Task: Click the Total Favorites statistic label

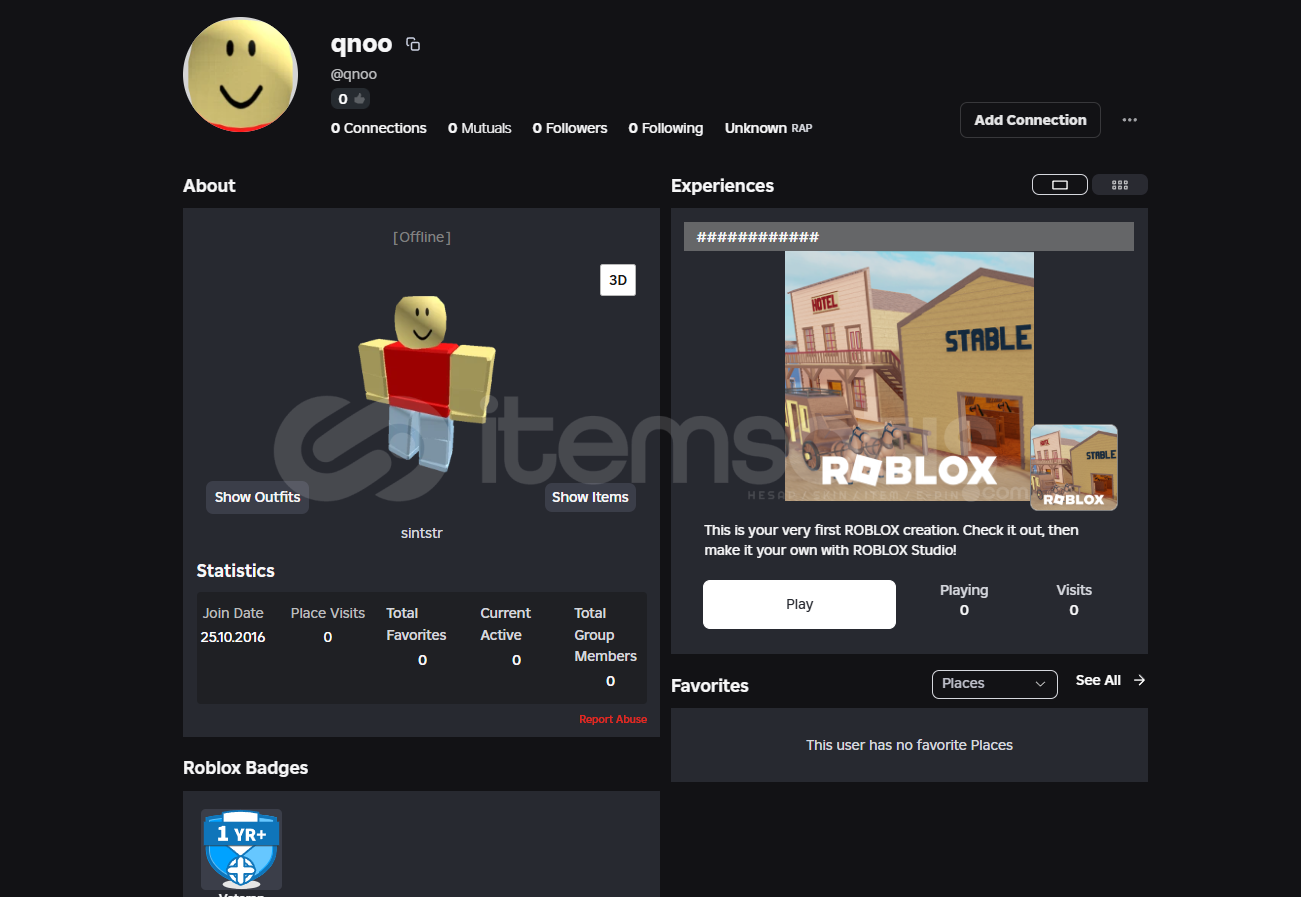Action: pyautogui.click(x=416, y=624)
